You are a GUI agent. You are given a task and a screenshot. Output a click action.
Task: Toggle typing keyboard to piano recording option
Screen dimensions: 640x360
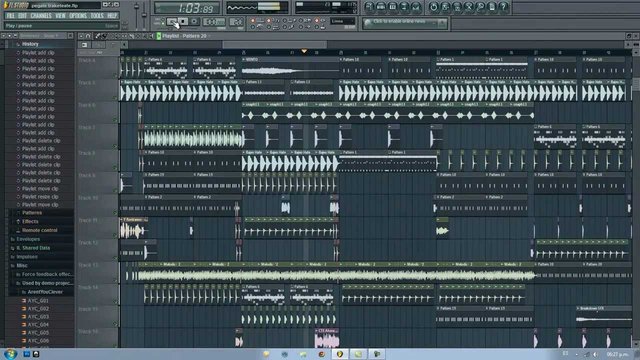tap(253, 20)
